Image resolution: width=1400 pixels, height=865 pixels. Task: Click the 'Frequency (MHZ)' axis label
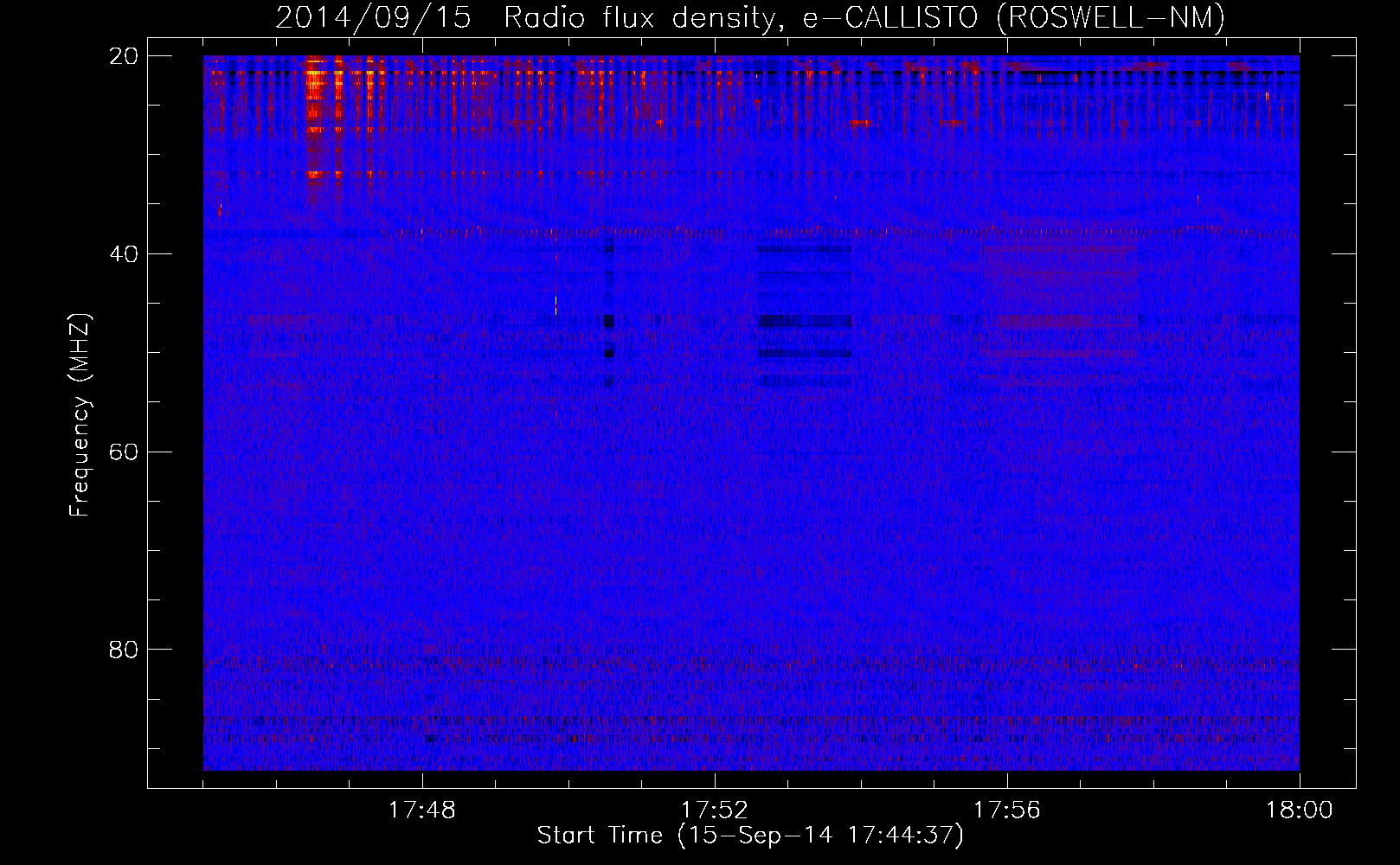pos(80,415)
